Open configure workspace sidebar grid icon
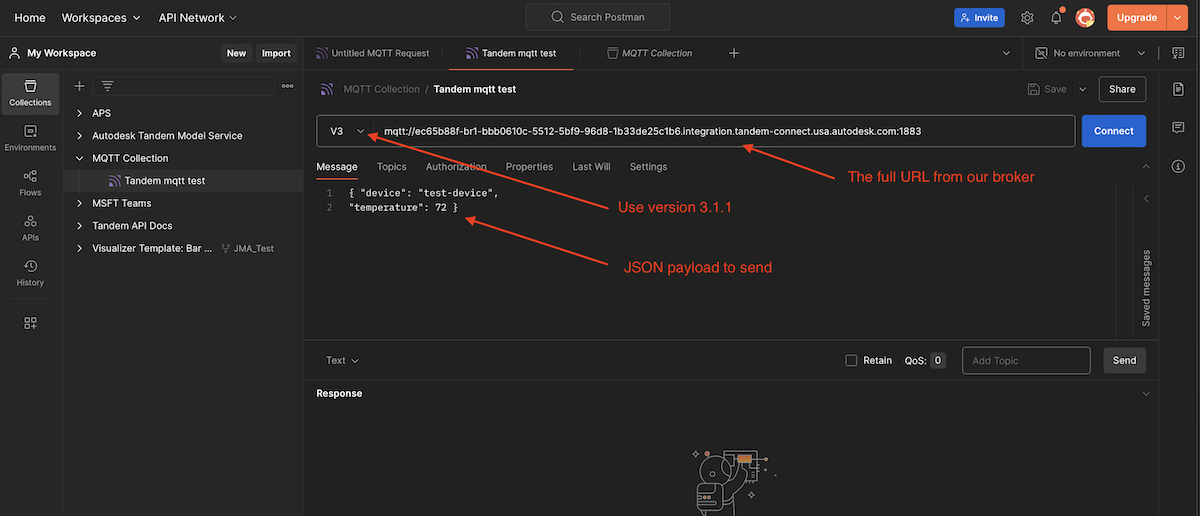This screenshot has height=516, width=1200. pyautogui.click(x=30, y=323)
